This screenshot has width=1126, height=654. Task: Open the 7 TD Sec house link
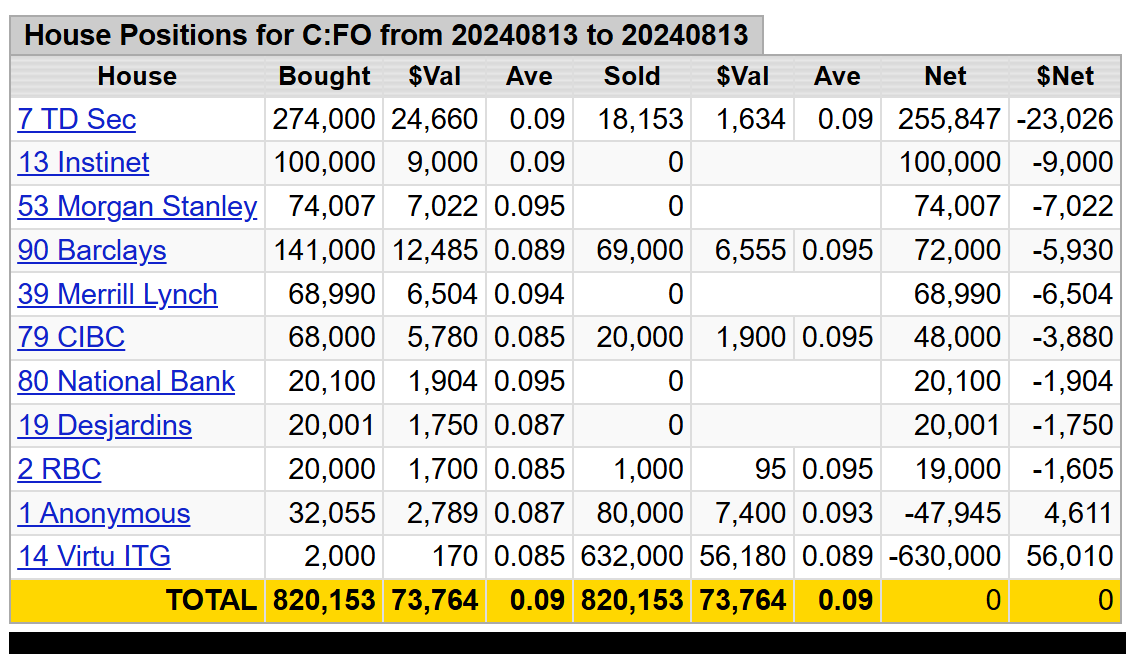pos(77,119)
